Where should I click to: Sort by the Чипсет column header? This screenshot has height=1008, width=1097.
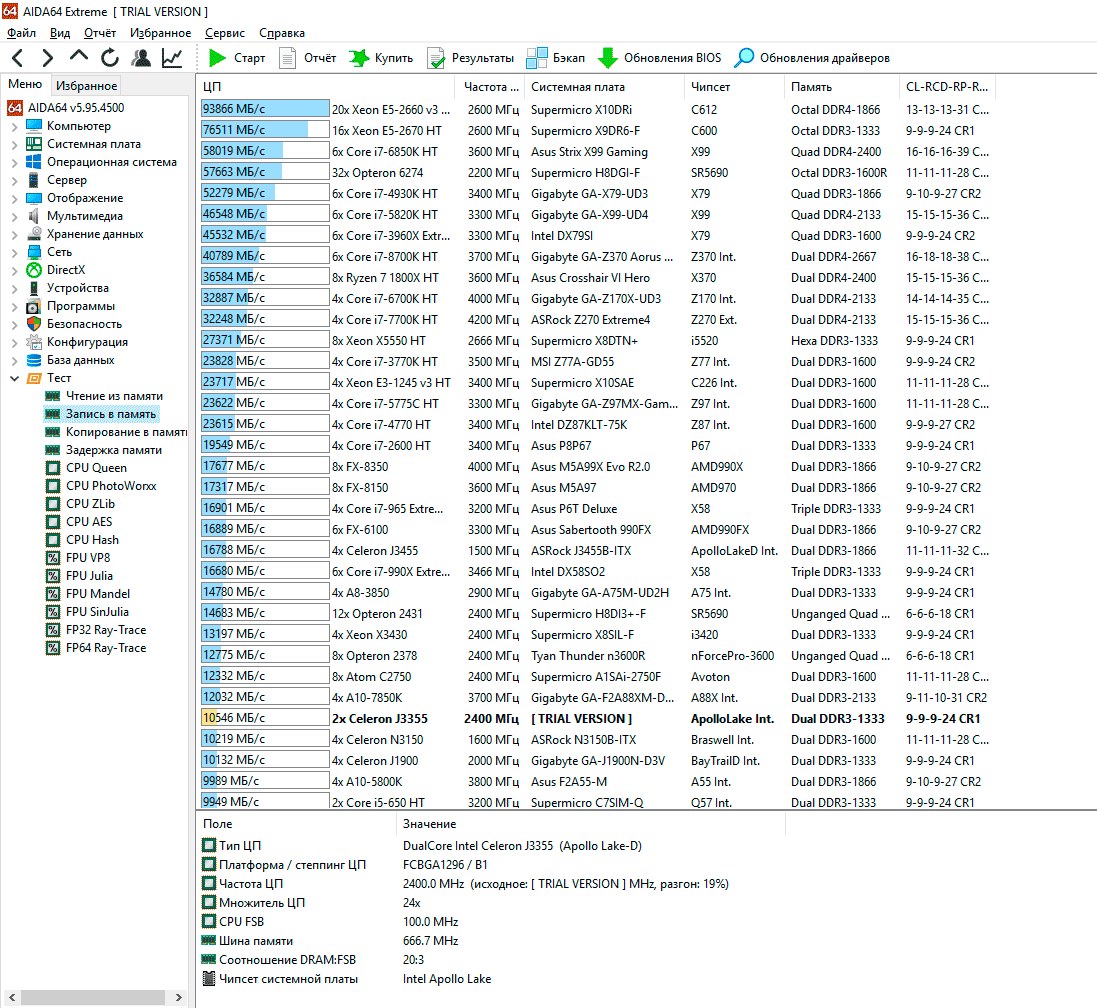coord(710,87)
